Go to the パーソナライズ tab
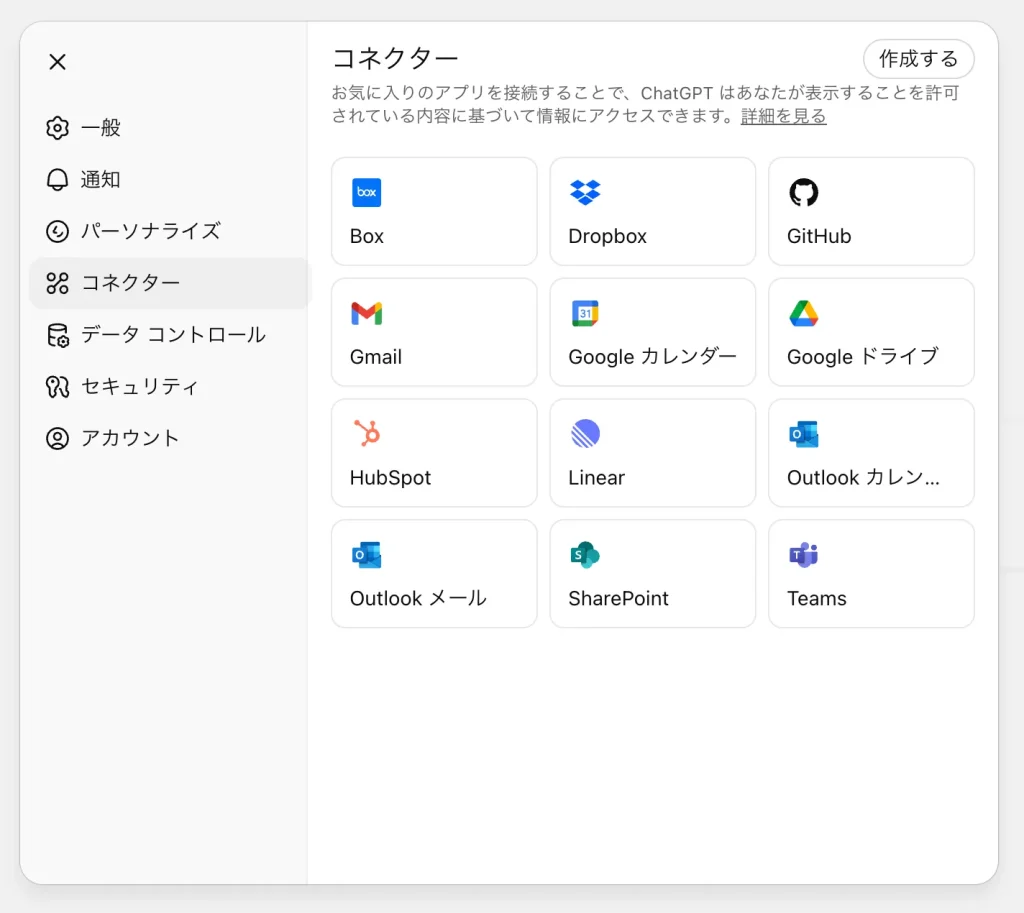The width and height of the screenshot is (1024, 913). pyautogui.click(x=169, y=231)
